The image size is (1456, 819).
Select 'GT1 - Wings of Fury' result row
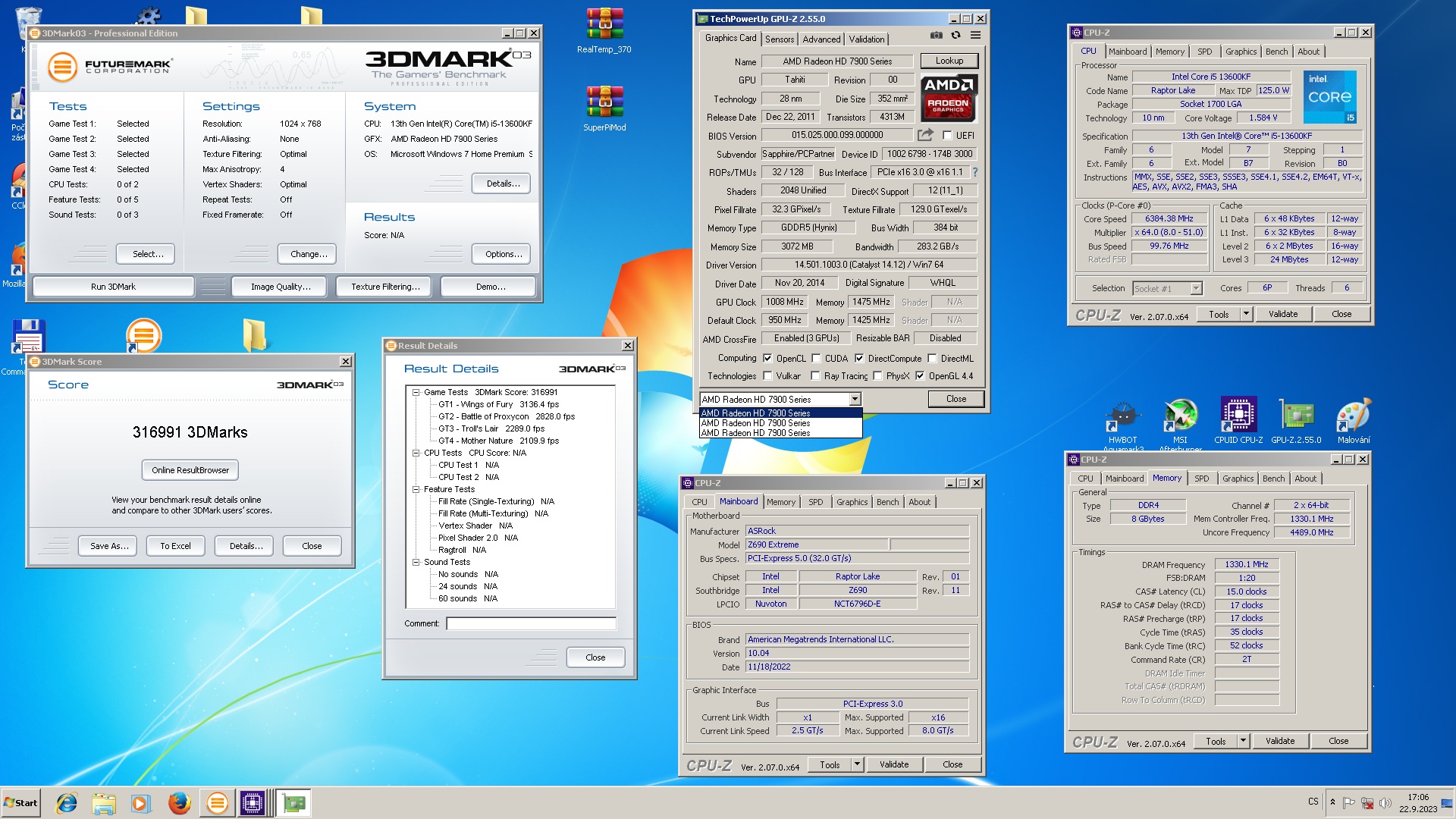(498, 404)
